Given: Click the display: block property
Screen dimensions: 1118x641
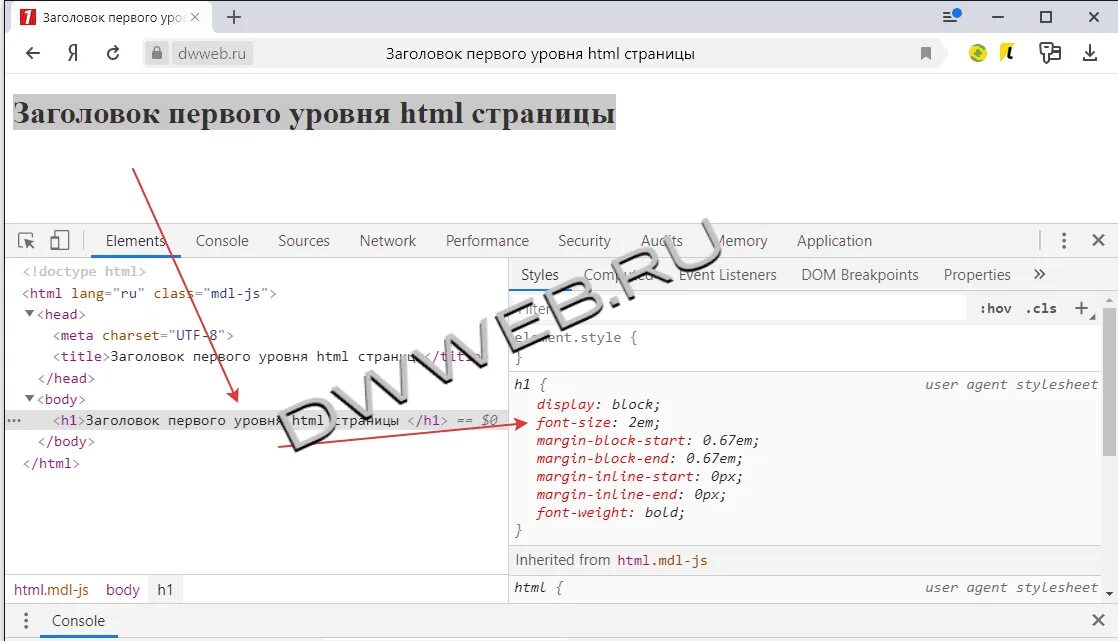Looking at the screenshot, I should [x=598, y=405].
